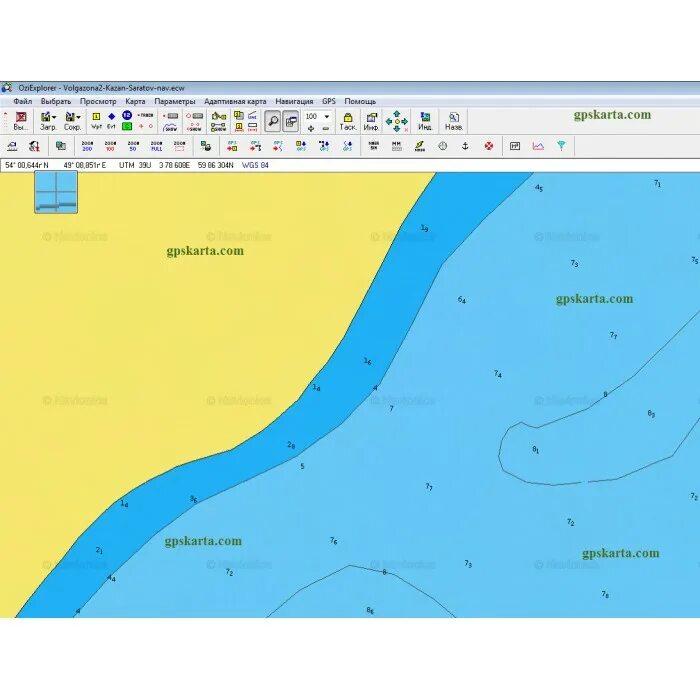Click the zoom FULL icon
Screen dimensions: 700x700
(157, 146)
